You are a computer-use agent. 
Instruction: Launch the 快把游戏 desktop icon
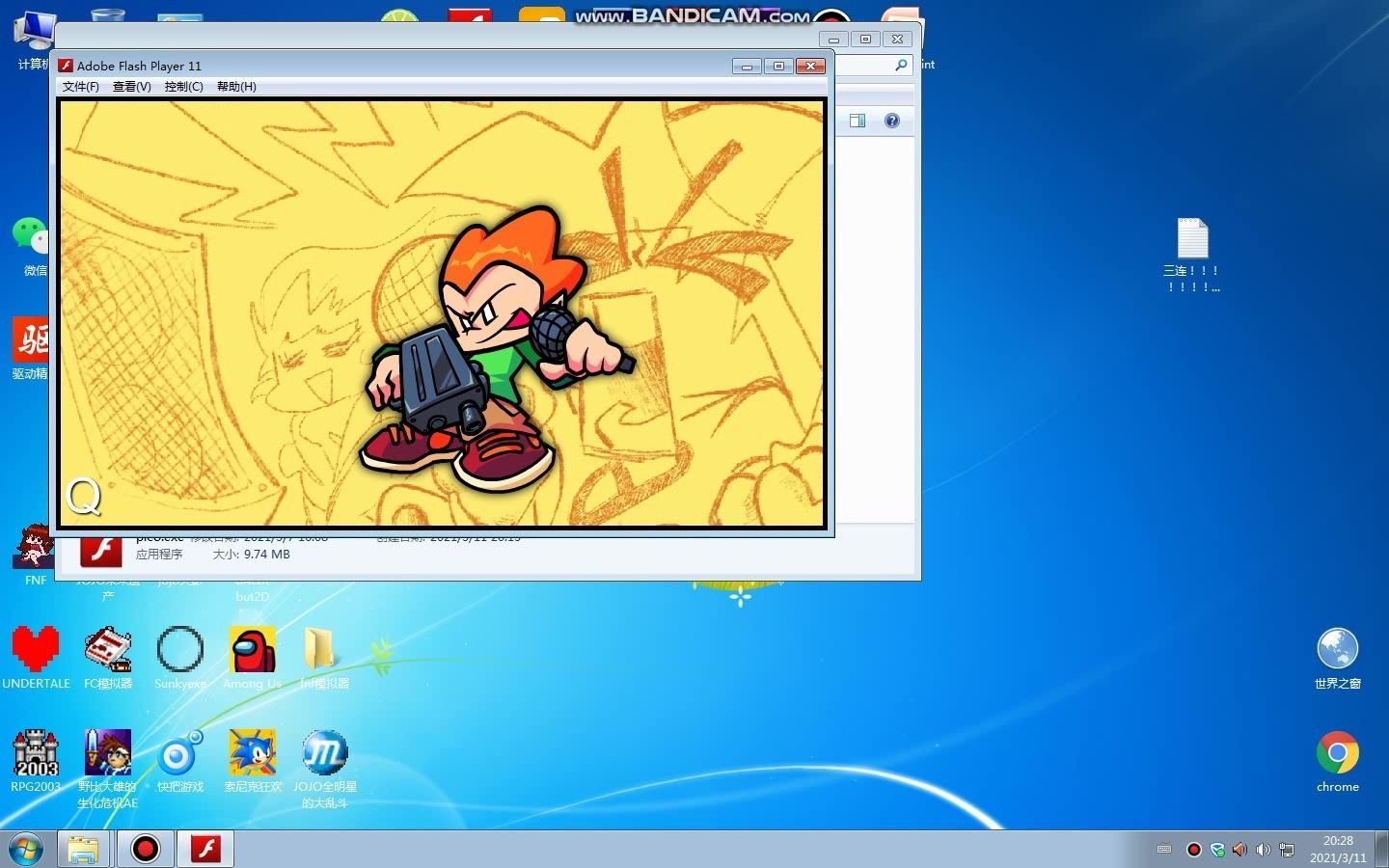coord(179,761)
